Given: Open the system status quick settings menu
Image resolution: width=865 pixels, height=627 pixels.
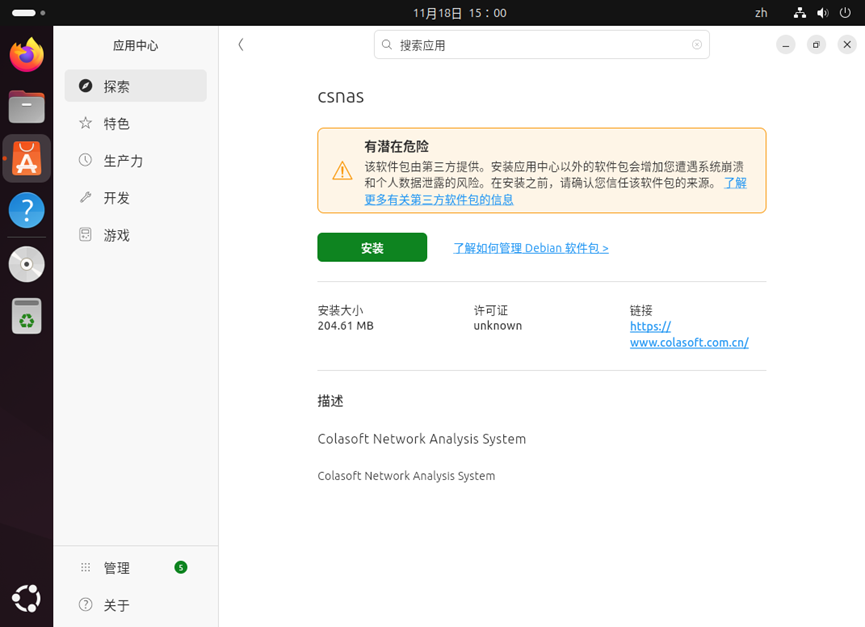Looking at the screenshot, I should pyautogui.click(x=822, y=13).
